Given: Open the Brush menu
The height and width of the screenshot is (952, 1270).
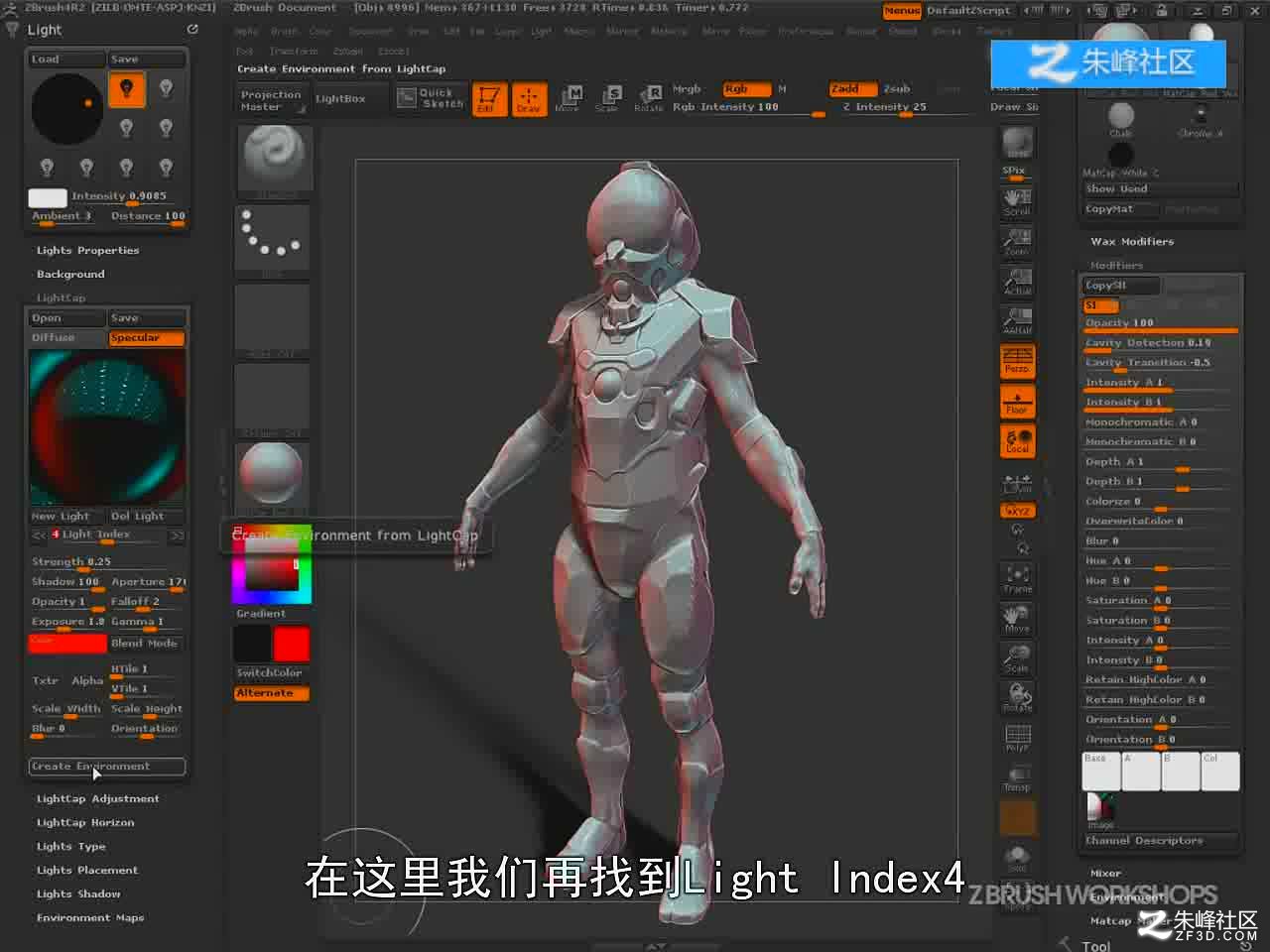Looking at the screenshot, I should click(x=285, y=32).
